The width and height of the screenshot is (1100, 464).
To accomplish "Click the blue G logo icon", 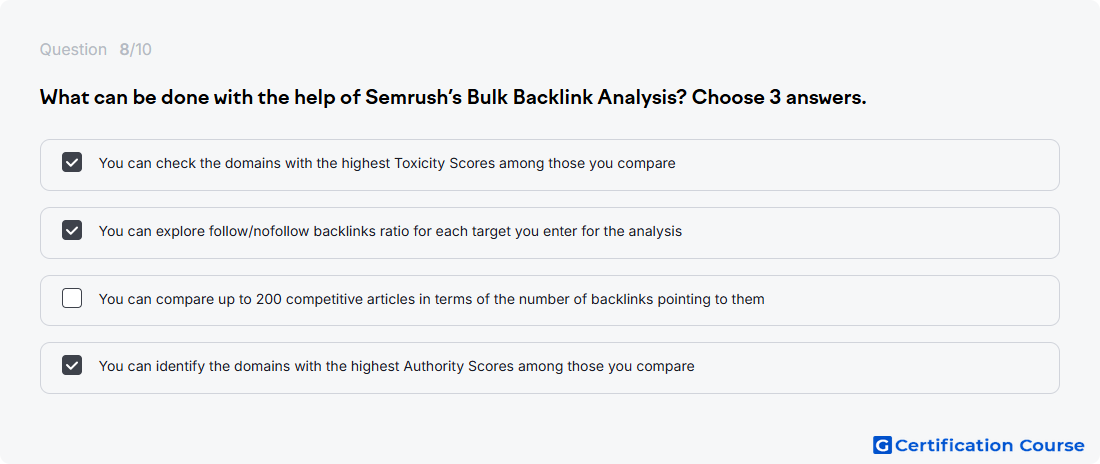I will point(882,445).
